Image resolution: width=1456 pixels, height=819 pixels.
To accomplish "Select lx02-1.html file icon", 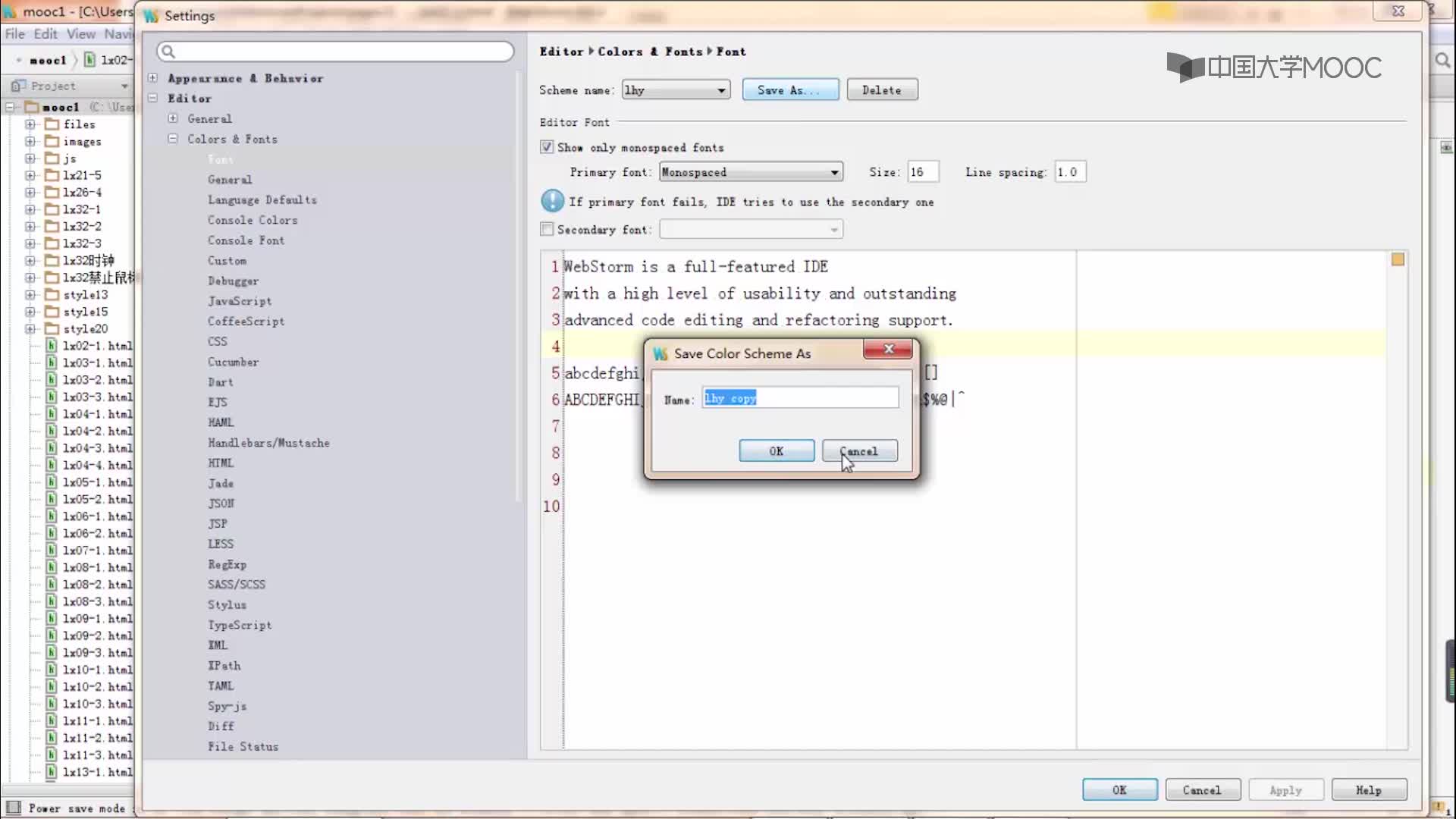I will click(52, 346).
